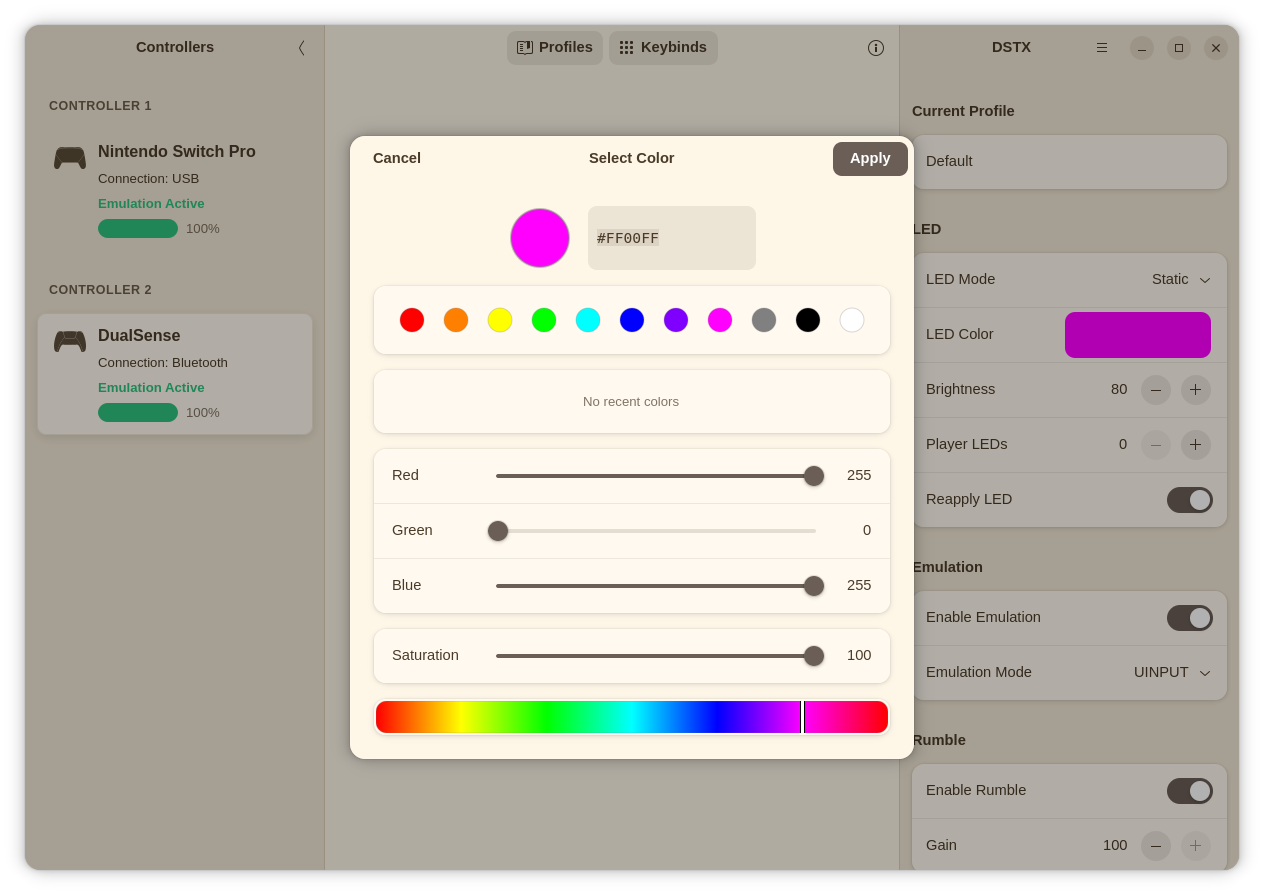The image size is (1264, 895).
Task: Pick the blue preset swatch
Action: tap(632, 320)
